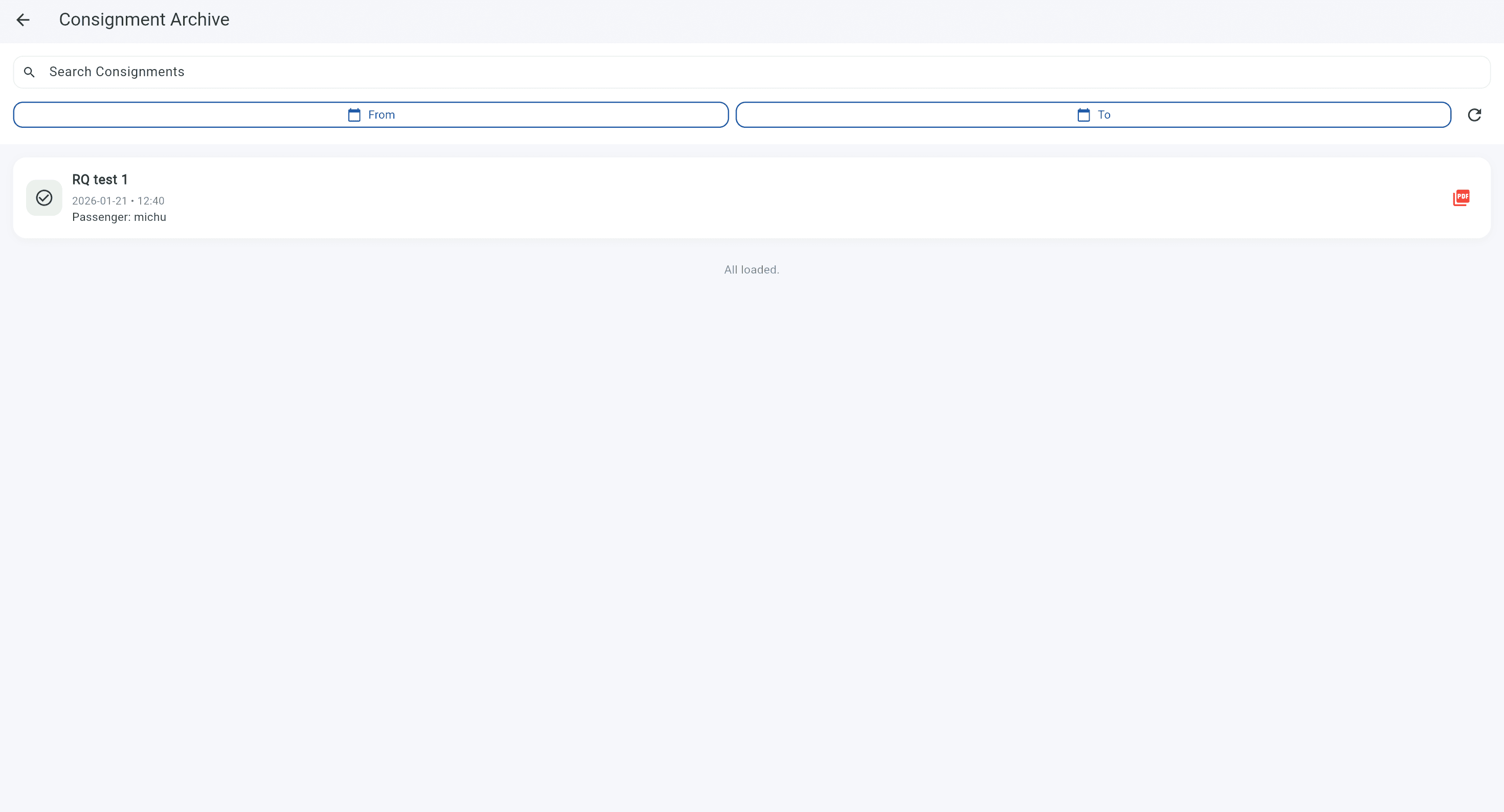The height and width of the screenshot is (812, 1504).
Task: Open the calendar icon in the From field
Action: pos(354,115)
